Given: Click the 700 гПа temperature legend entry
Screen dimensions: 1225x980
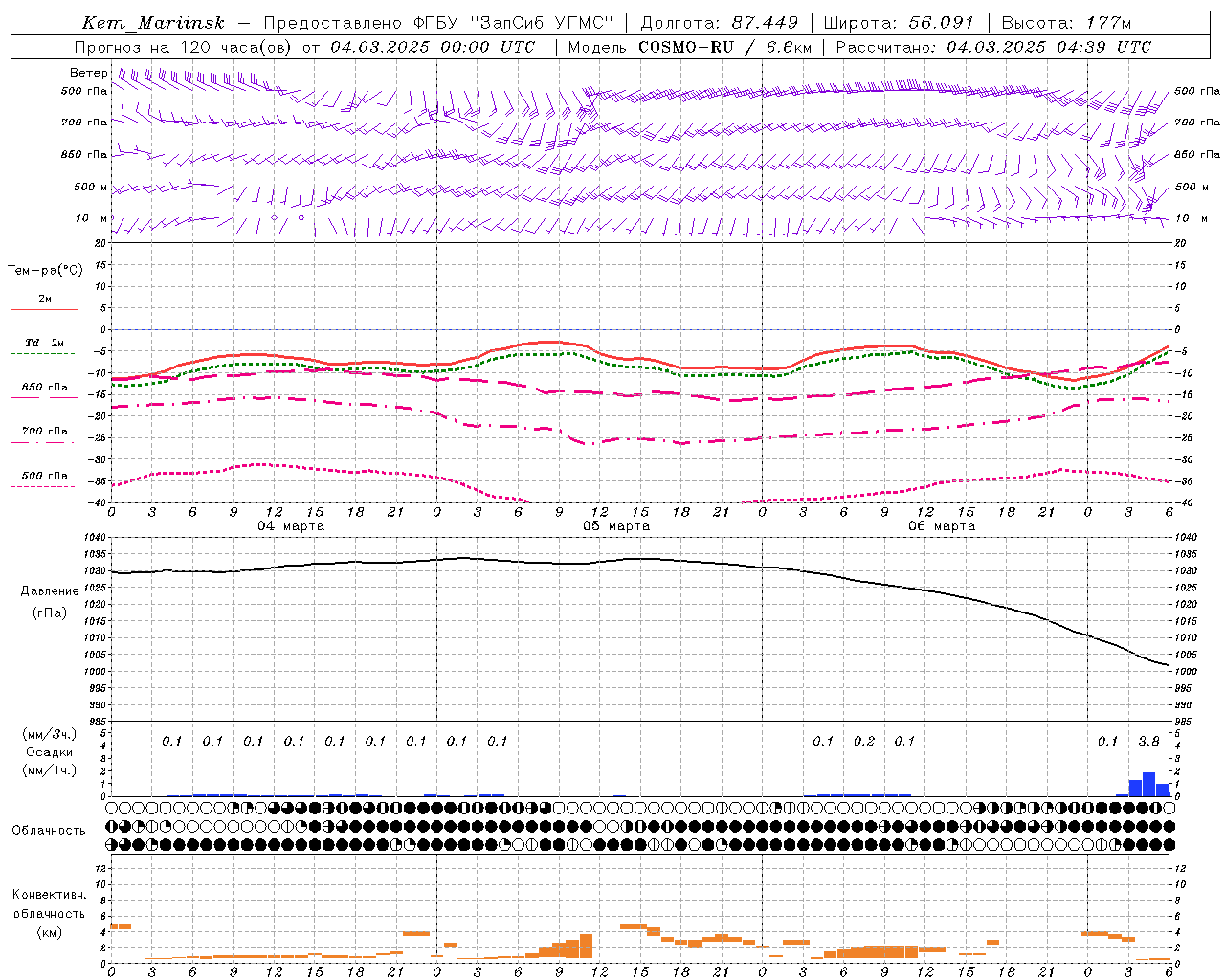Looking at the screenshot, I should [x=44, y=432].
